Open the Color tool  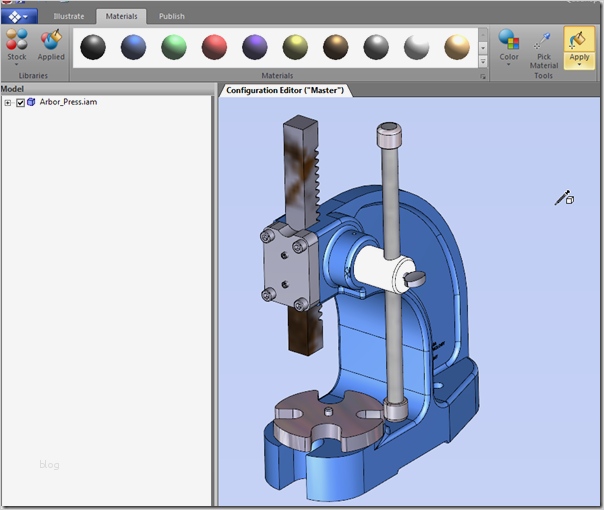[x=509, y=45]
